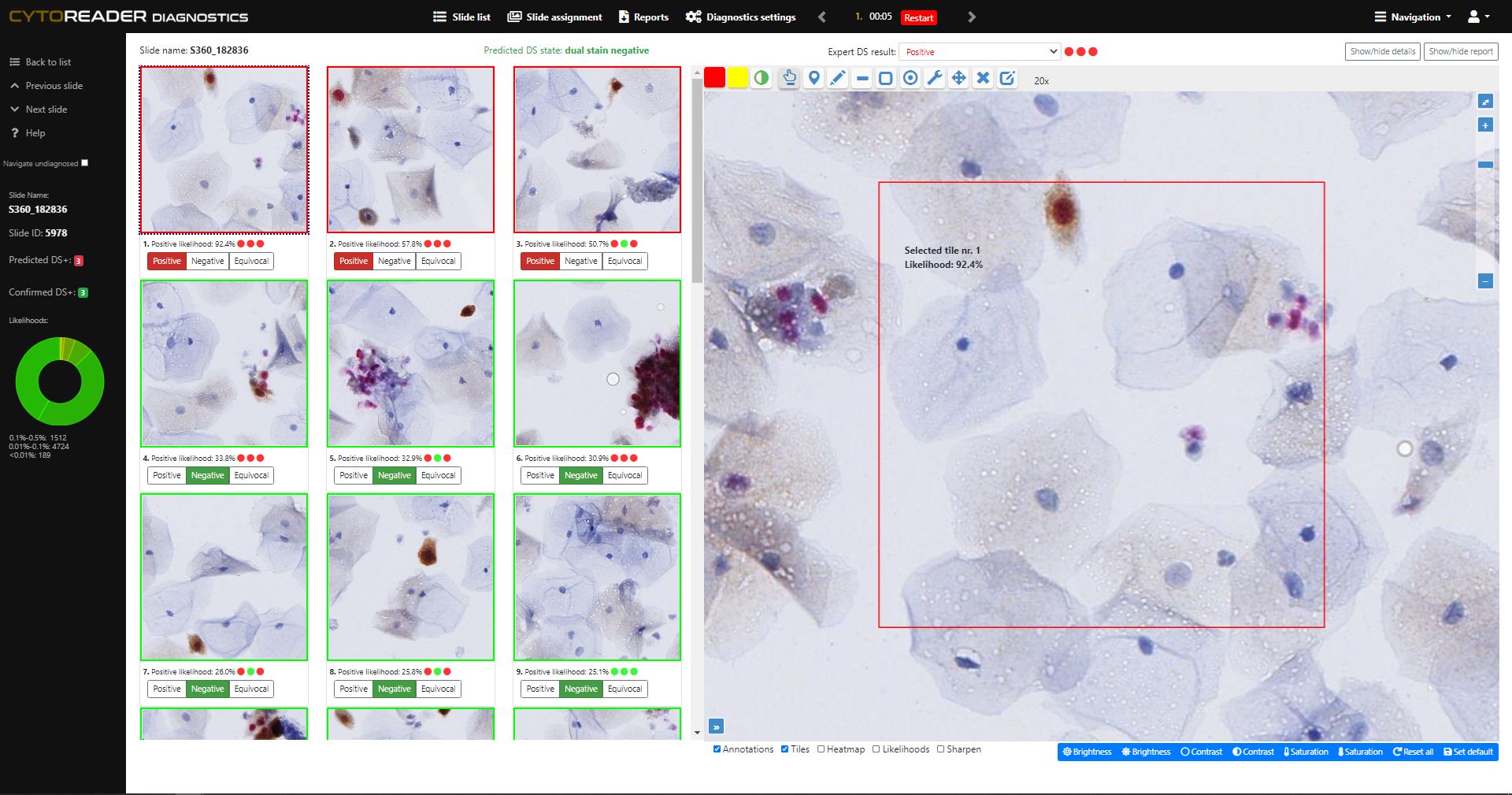Image resolution: width=1512 pixels, height=795 pixels.
Task: Open Diagnostics settings menu
Action: (x=741, y=17)
